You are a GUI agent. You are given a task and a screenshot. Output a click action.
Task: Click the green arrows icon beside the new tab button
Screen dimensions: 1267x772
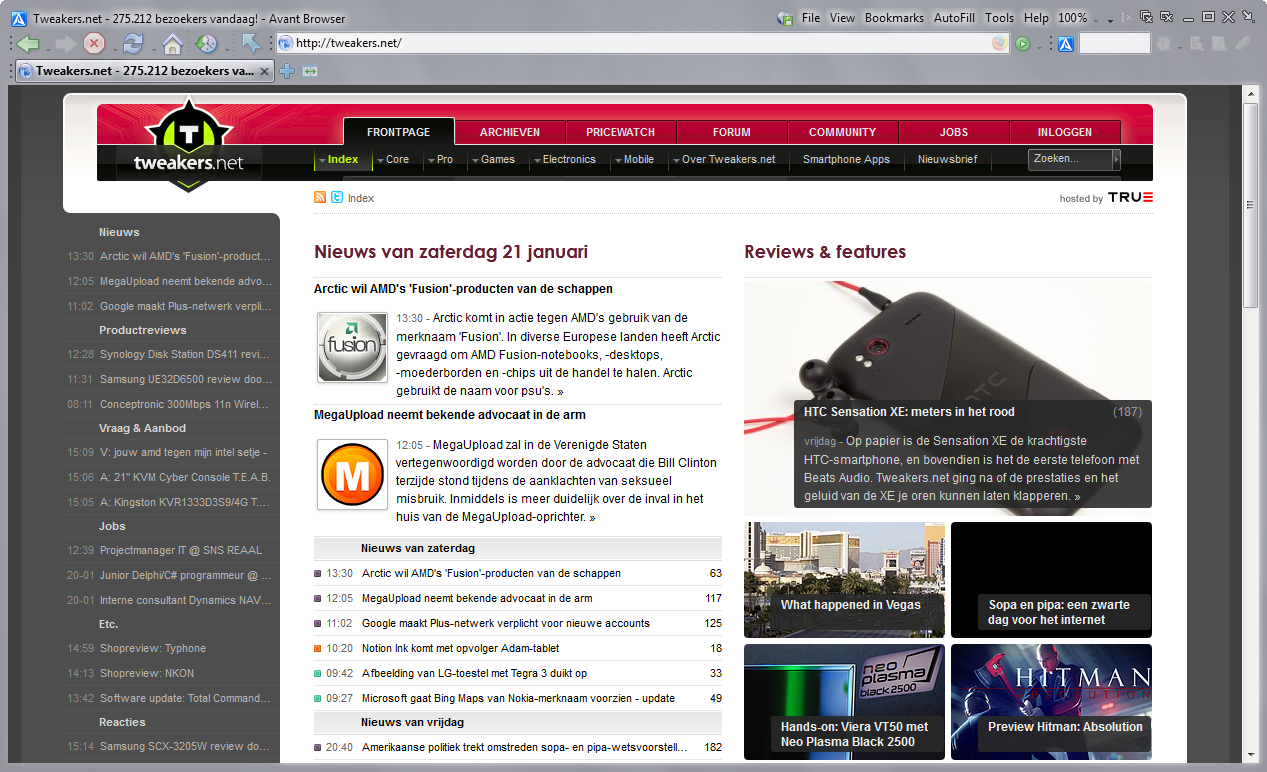pos(310,71)
